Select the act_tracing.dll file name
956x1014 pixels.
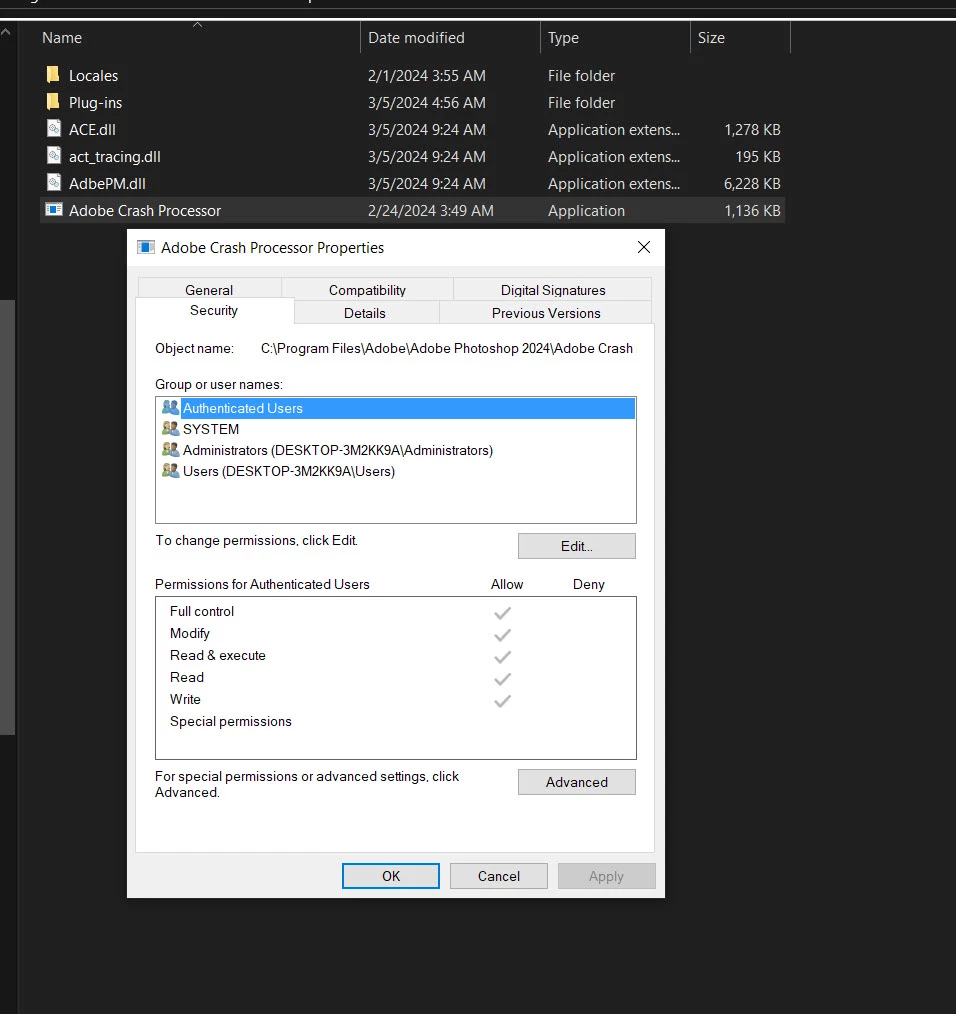[x=114, y=156]
